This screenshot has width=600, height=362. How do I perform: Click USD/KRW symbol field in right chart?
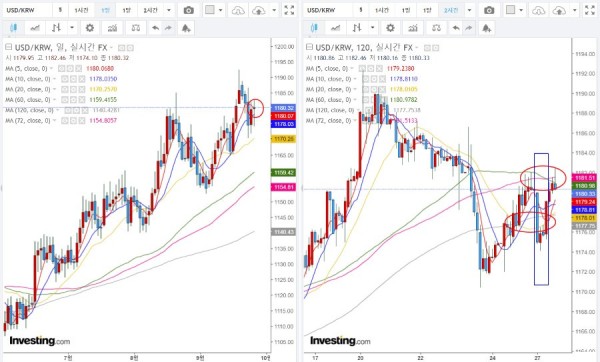328,10
